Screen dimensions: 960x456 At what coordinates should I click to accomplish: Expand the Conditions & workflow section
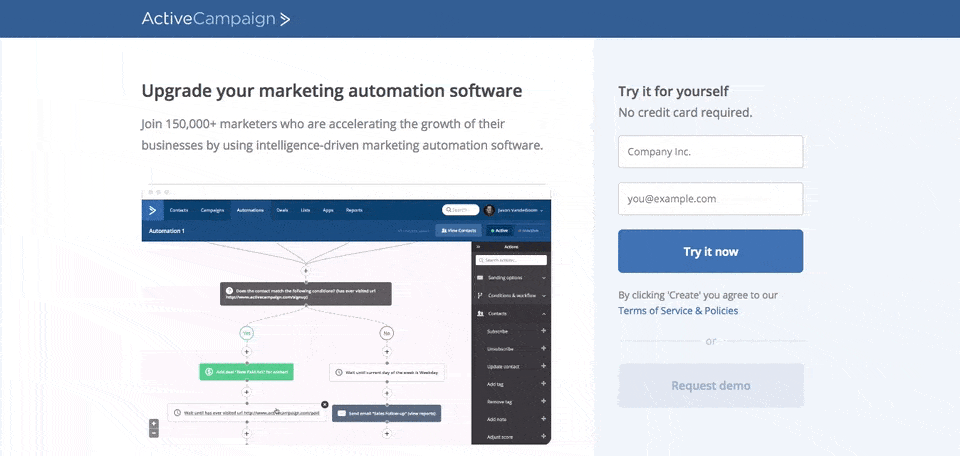[x=511, y=296]
